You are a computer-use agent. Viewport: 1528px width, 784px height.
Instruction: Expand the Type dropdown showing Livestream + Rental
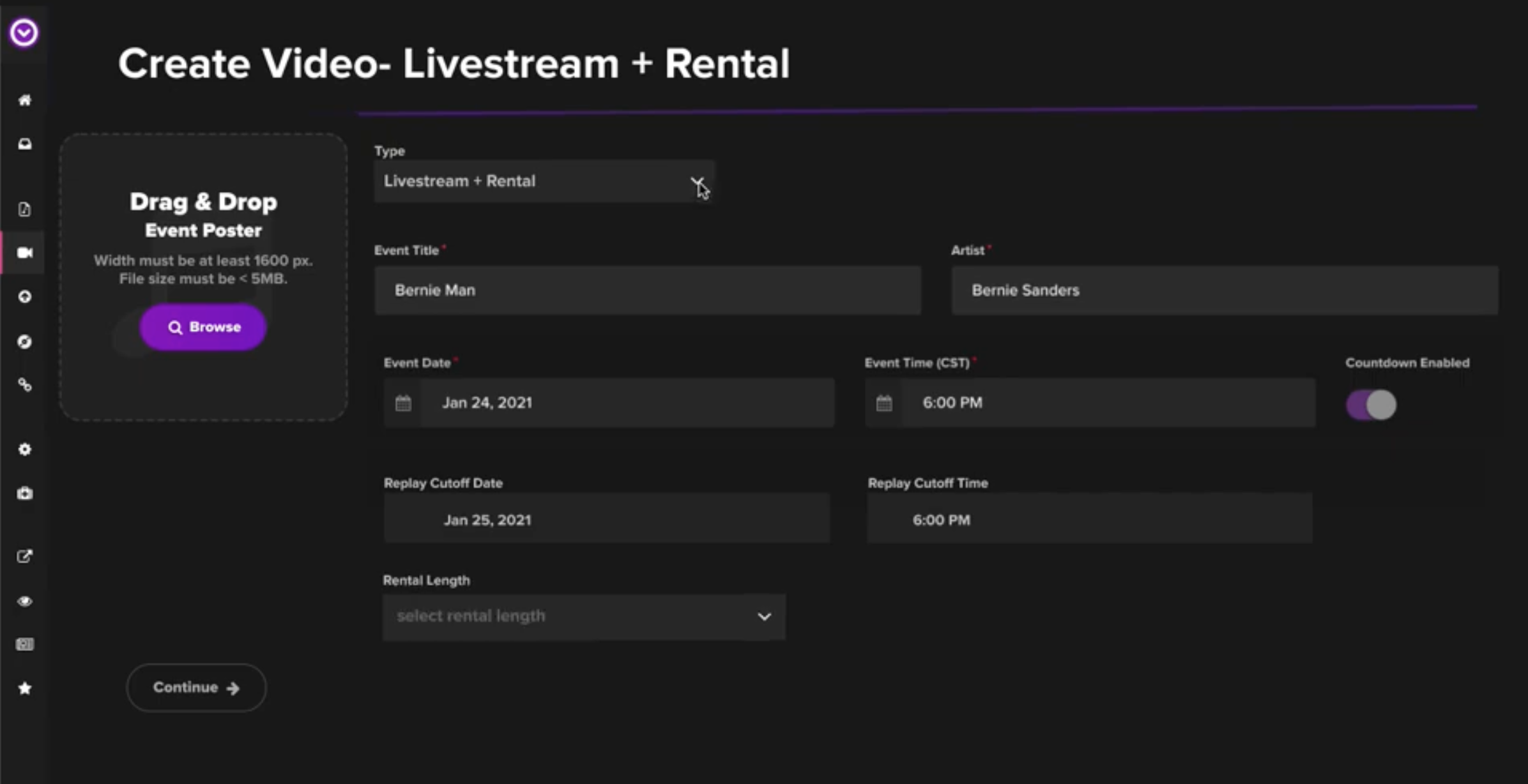coord(544,181)
